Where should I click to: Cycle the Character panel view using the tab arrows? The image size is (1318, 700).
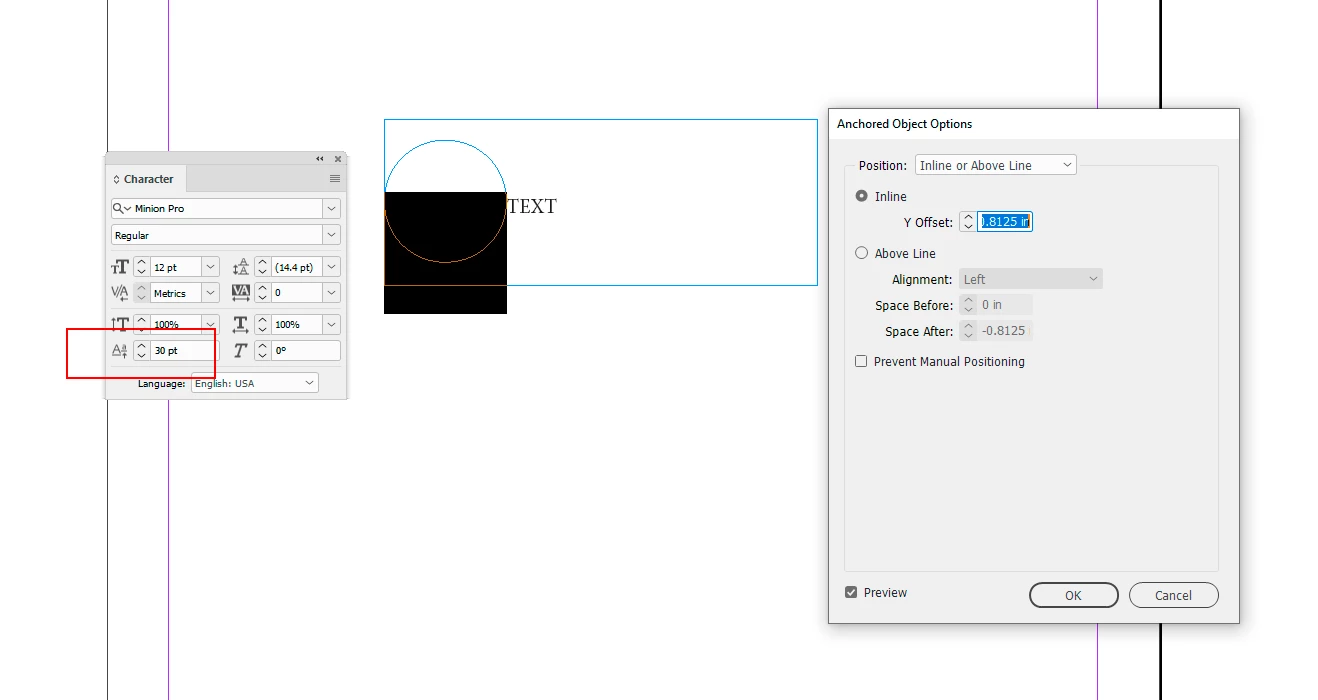pos(116,179)
